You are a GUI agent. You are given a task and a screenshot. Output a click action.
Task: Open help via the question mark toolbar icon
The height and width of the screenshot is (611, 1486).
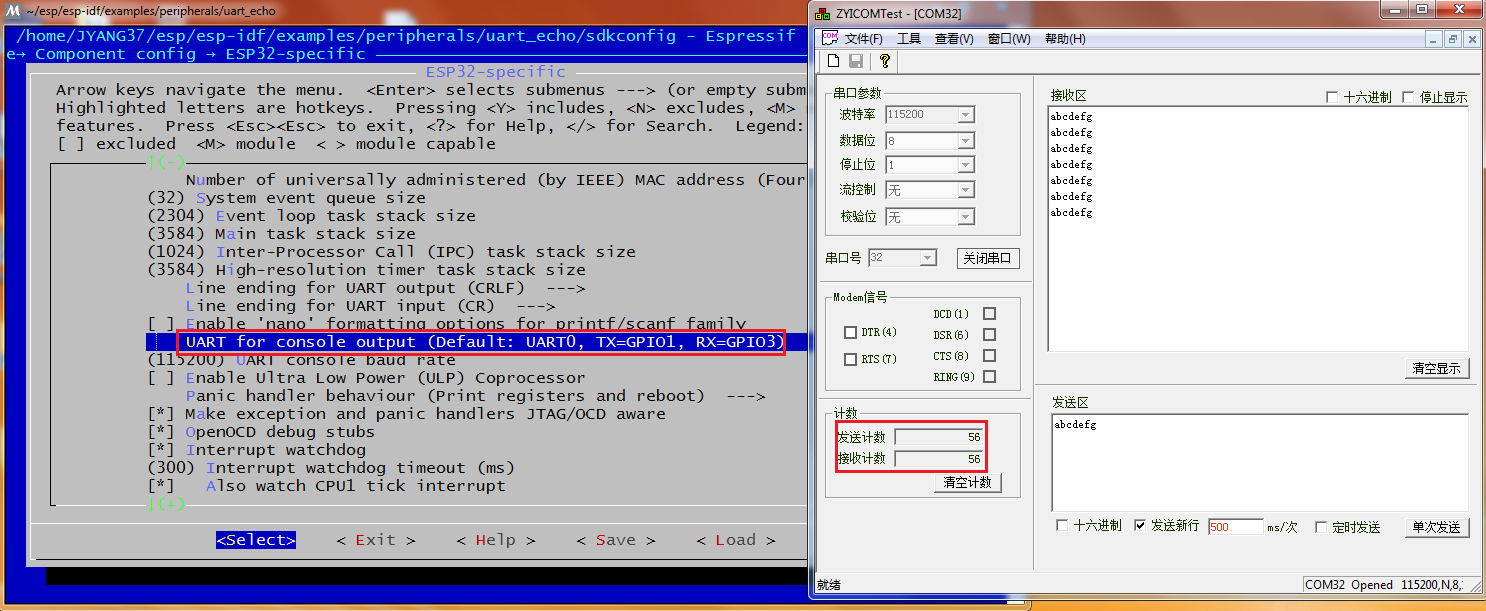pos(887,60)
